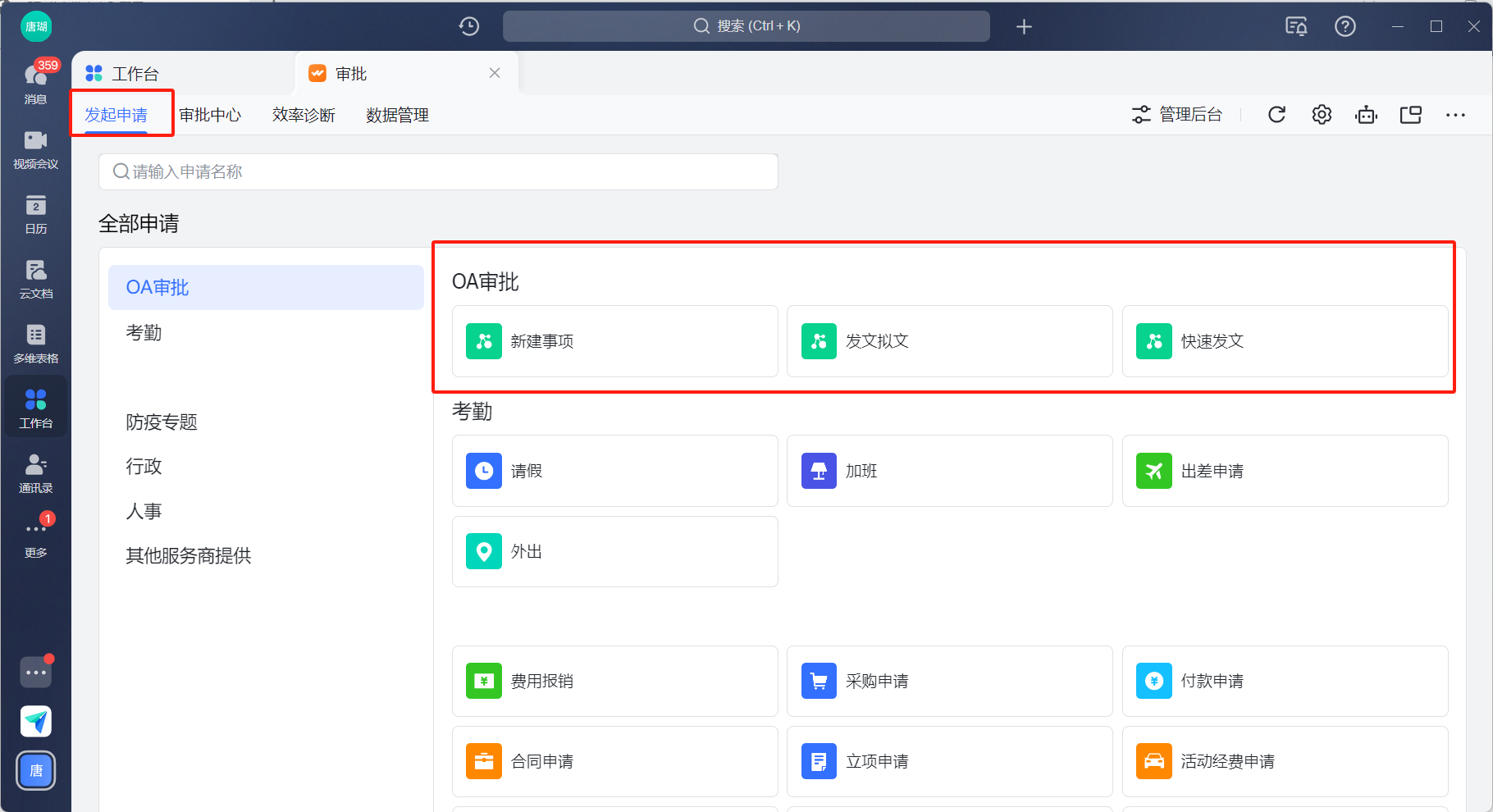Screen dimensions: 1493x812
Task: Open 新建事项 application
Action: [x=615, y=341]
